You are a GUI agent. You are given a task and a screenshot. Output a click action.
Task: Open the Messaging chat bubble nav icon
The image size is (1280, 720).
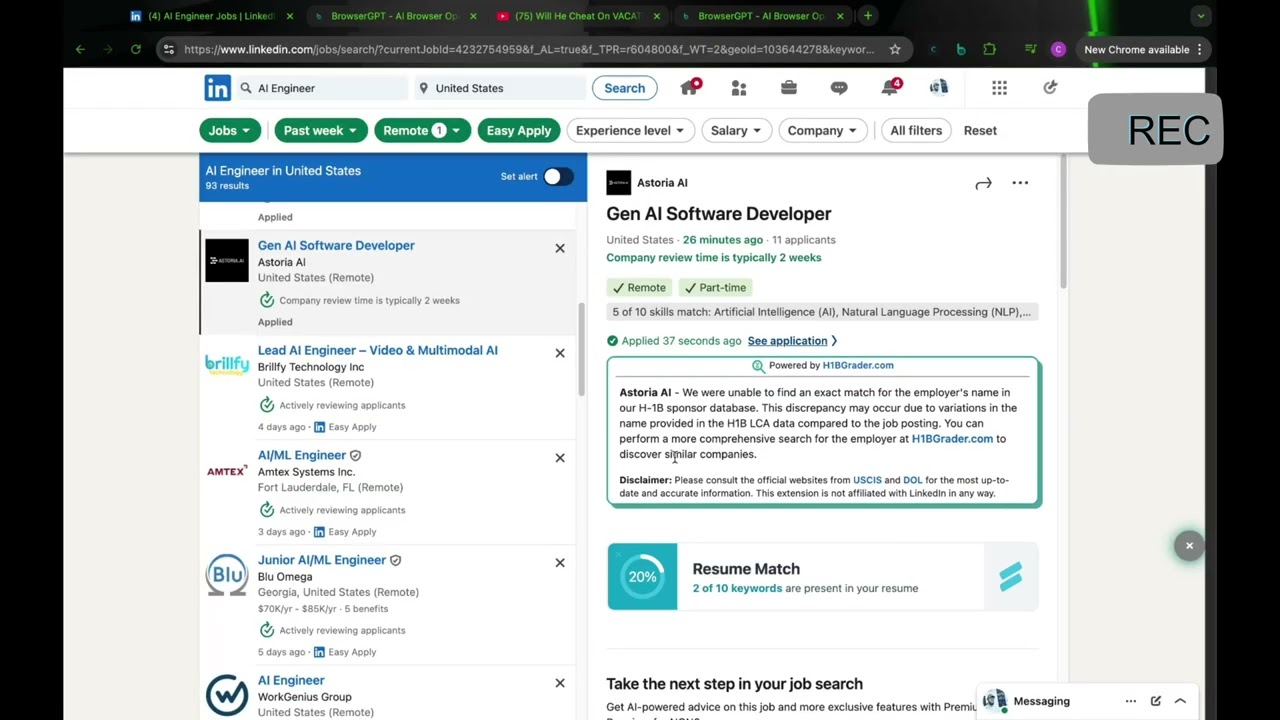[839, 88]
